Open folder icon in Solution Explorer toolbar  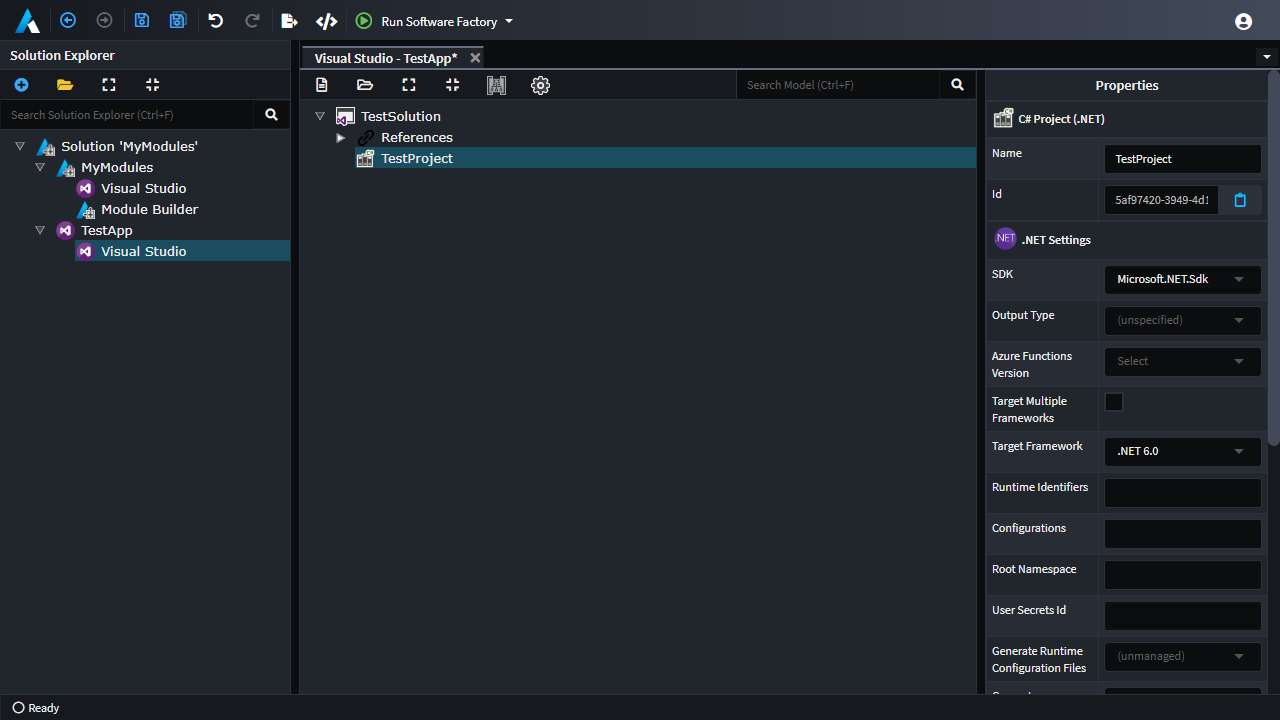point(65,85)
